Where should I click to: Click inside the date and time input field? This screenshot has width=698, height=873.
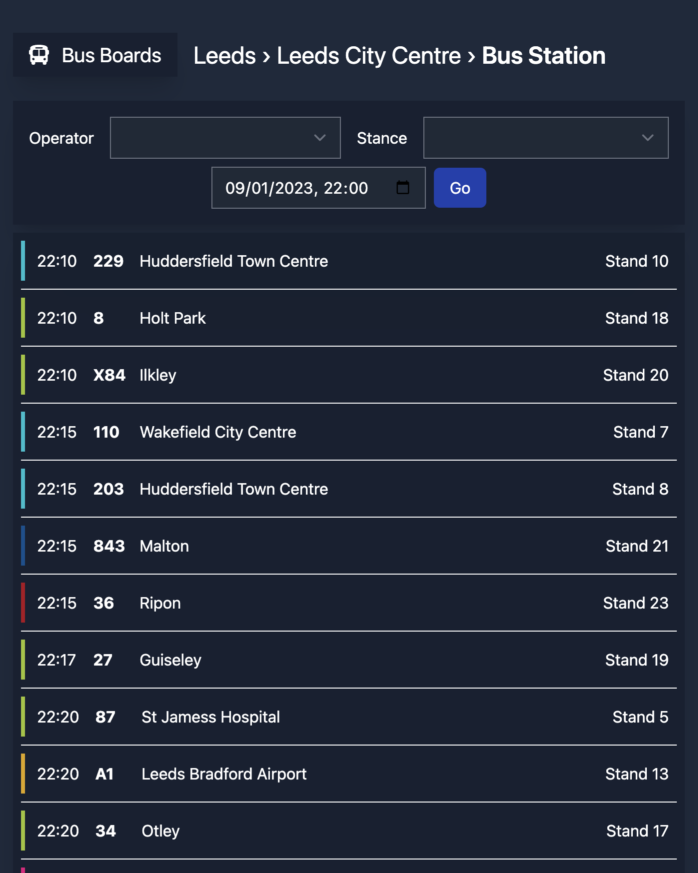coord(300,187)
